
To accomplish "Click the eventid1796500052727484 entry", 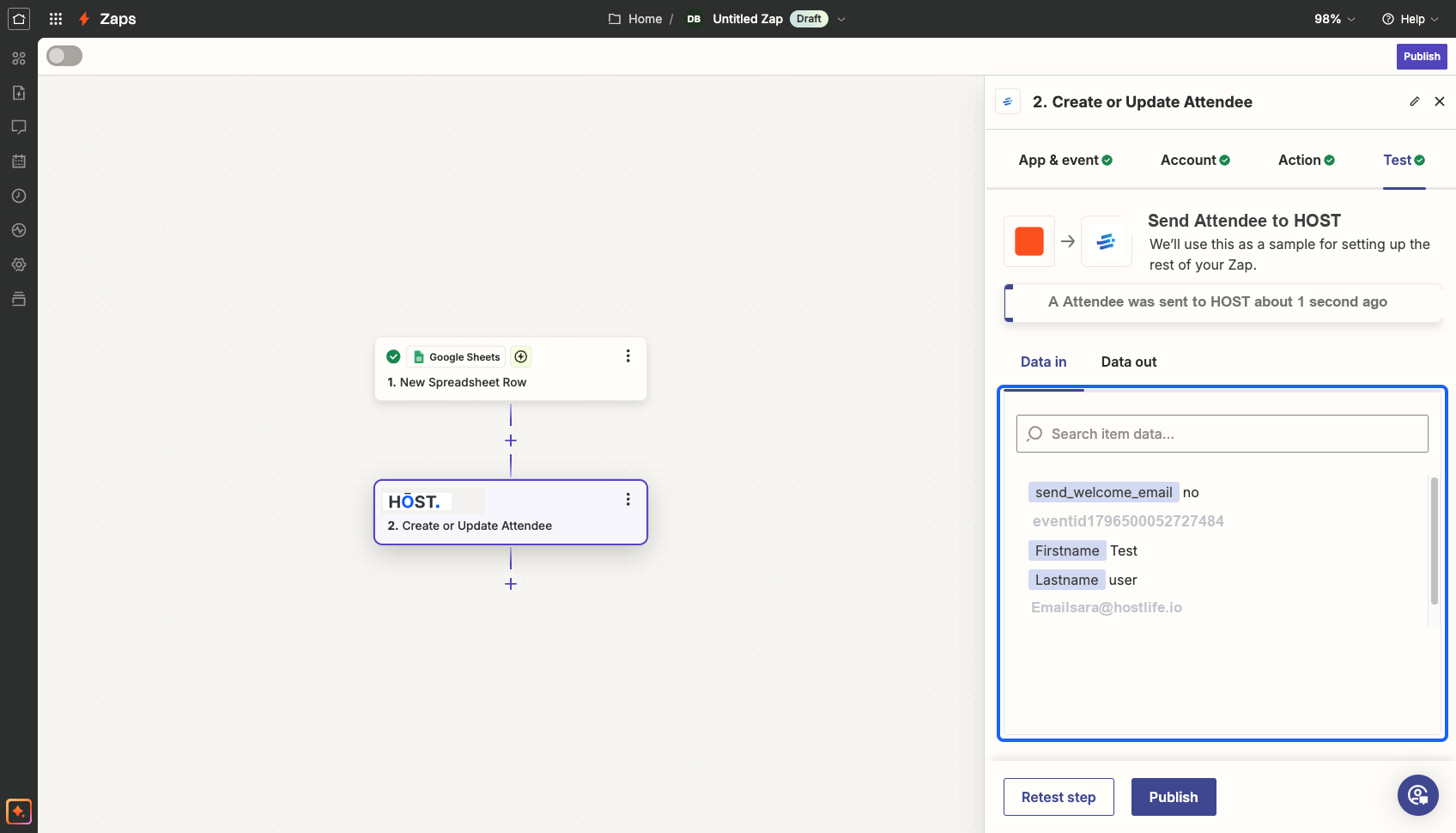I will click(x=1128, y=521).
